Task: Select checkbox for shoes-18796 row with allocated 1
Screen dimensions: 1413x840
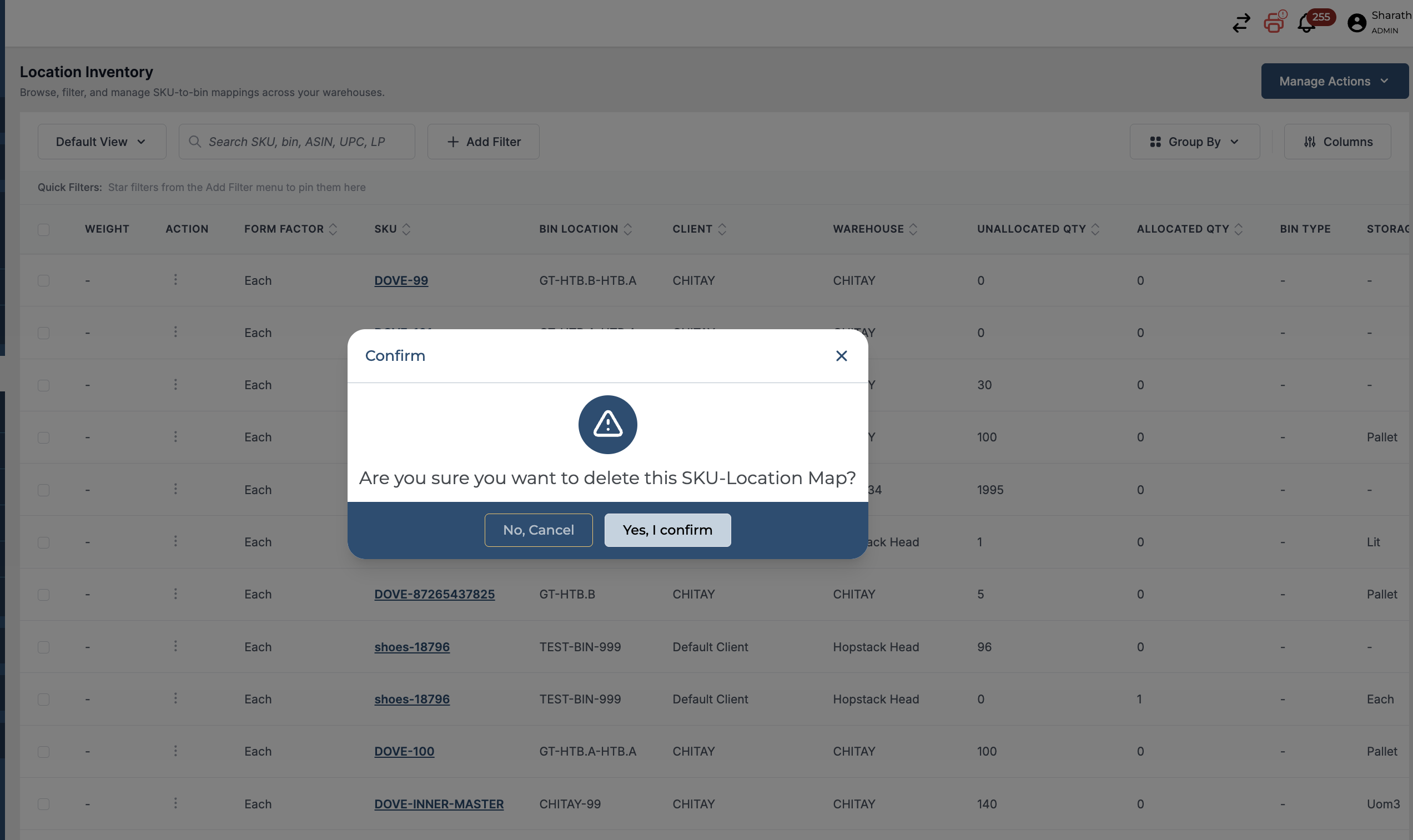Action: [43, 699]
